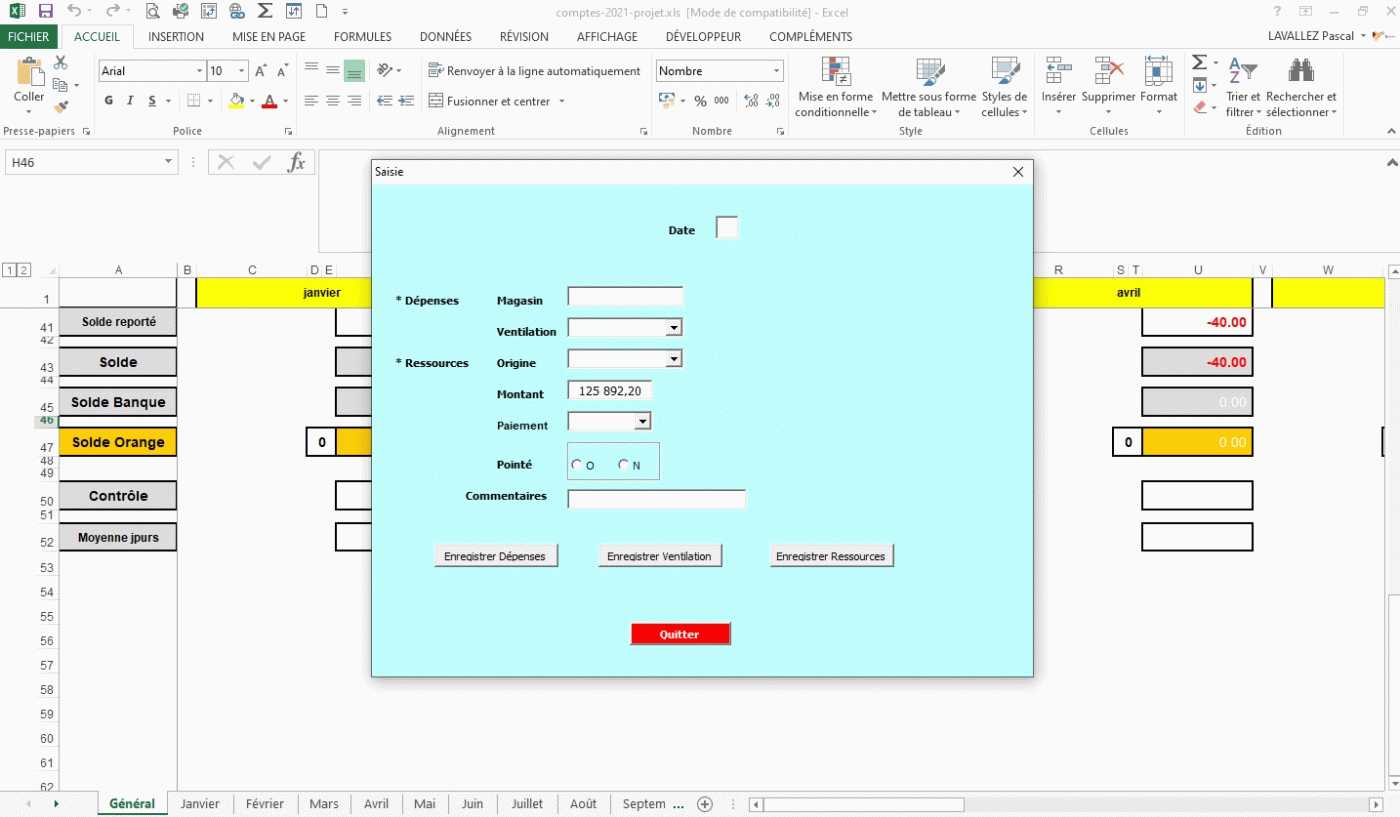
Task: Click the Save icon in quick access toolbar
Action: pyautogui.click(x=45, y=12)
